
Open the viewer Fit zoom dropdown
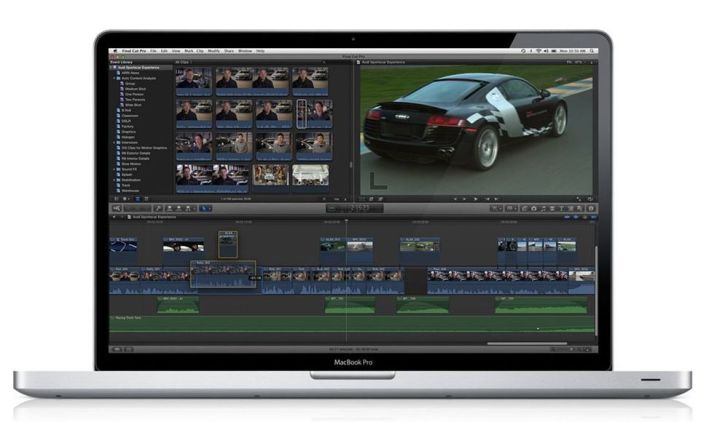coord(574,62)
